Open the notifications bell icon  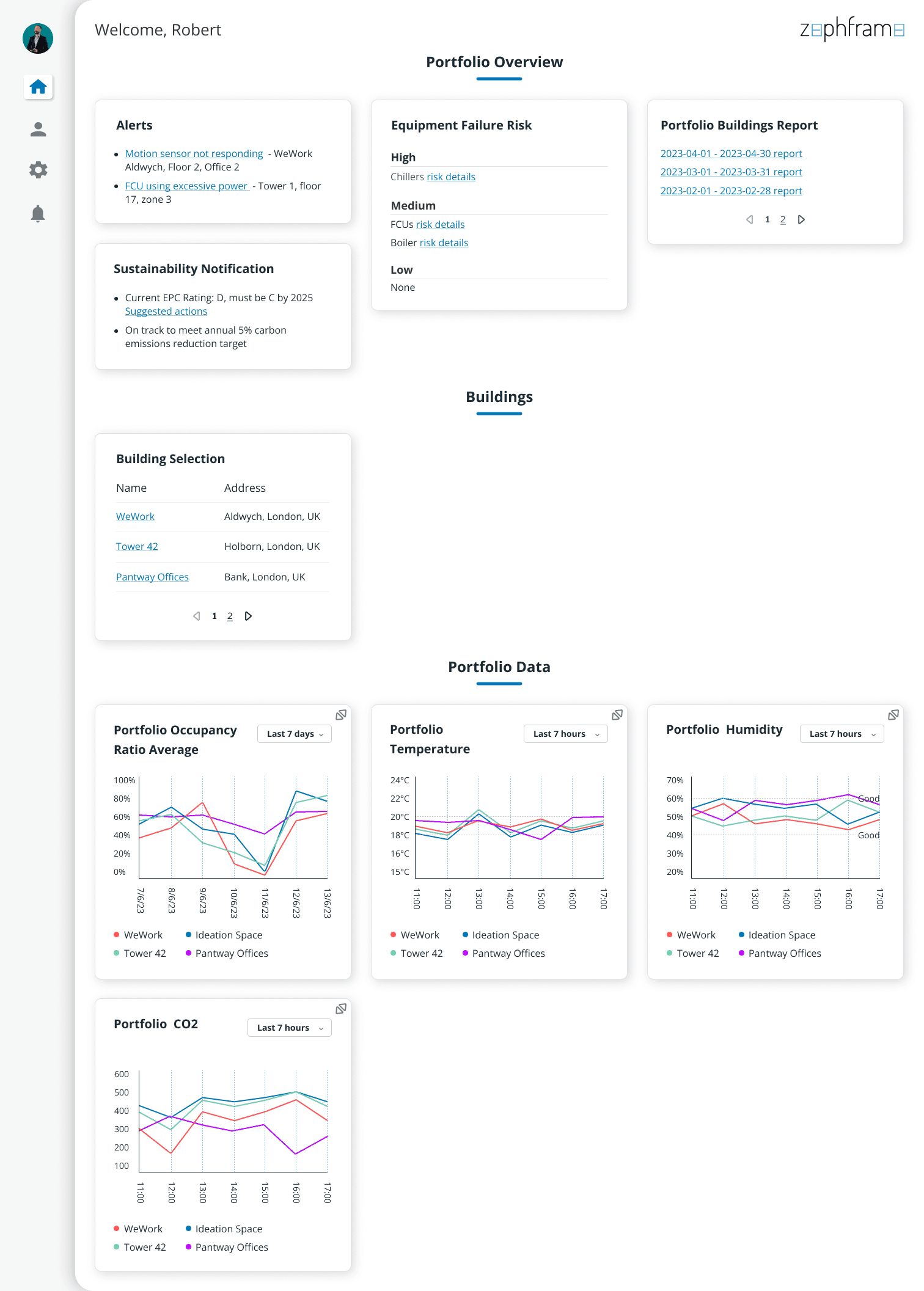pyautogui.click(x=38, y=213)
